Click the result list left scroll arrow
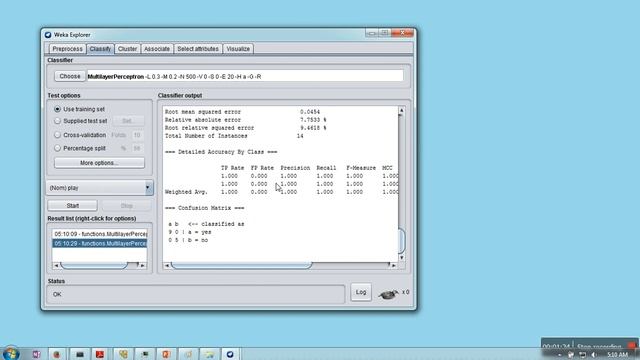The height and width of the screenshot is (360, 640). pyautogui.click(x=56, y=266)
